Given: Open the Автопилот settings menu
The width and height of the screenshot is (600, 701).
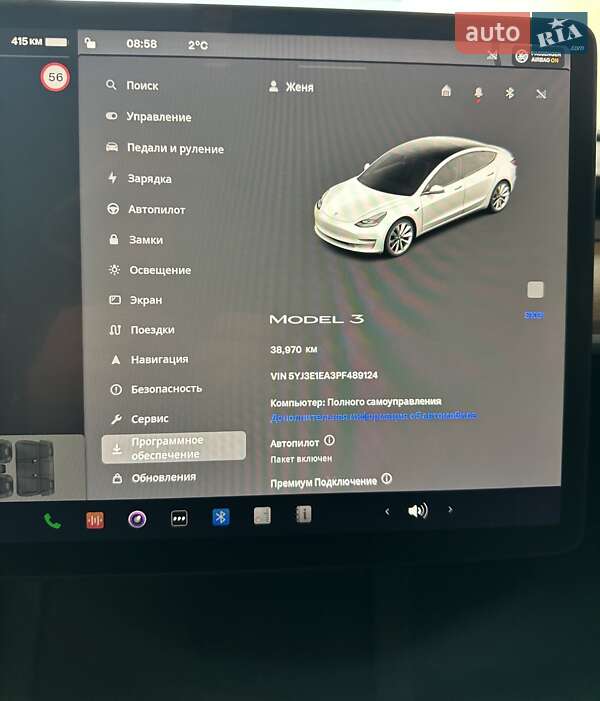Looking at the screenshot, I should (x=146, y=209).
